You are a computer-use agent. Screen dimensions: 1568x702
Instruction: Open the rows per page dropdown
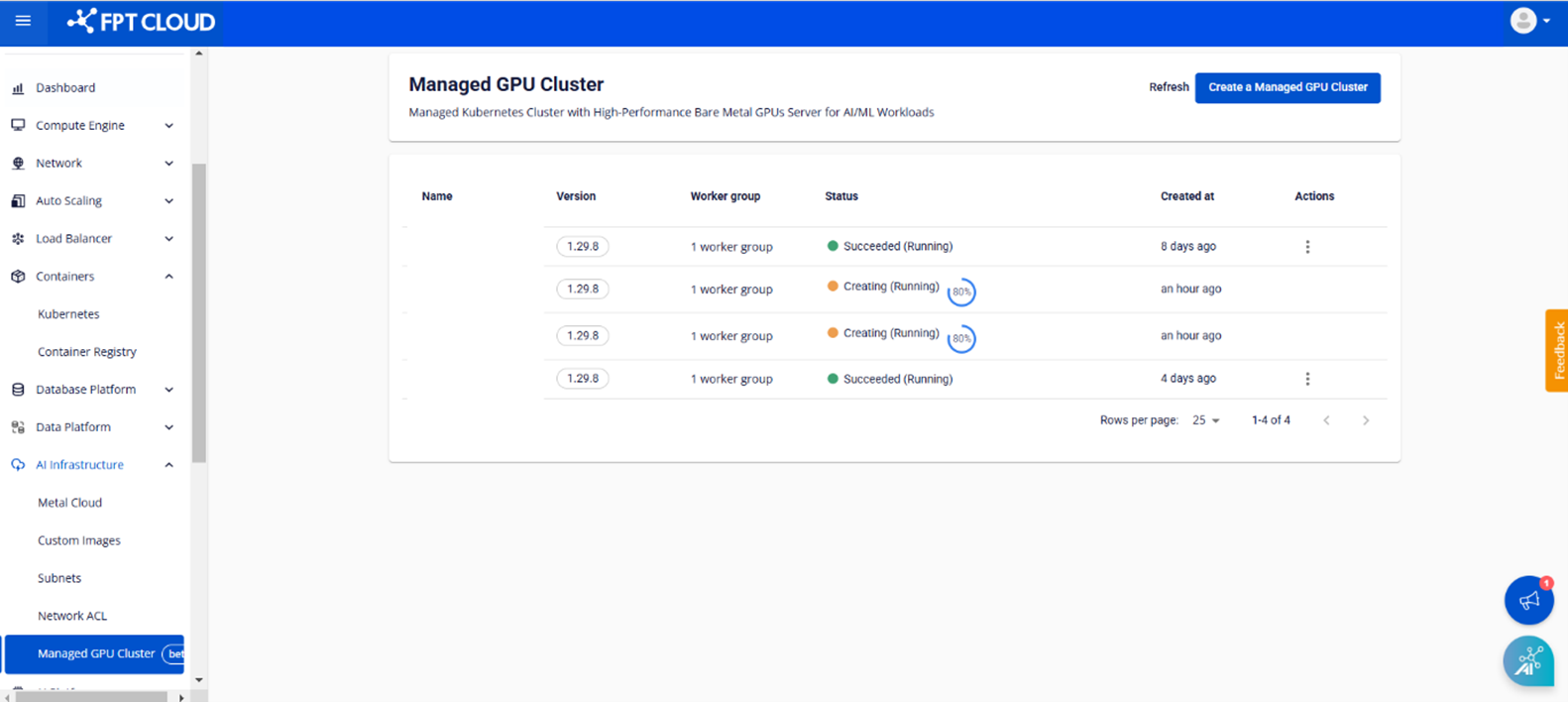pyautogui.click(x=1205, y=420)
